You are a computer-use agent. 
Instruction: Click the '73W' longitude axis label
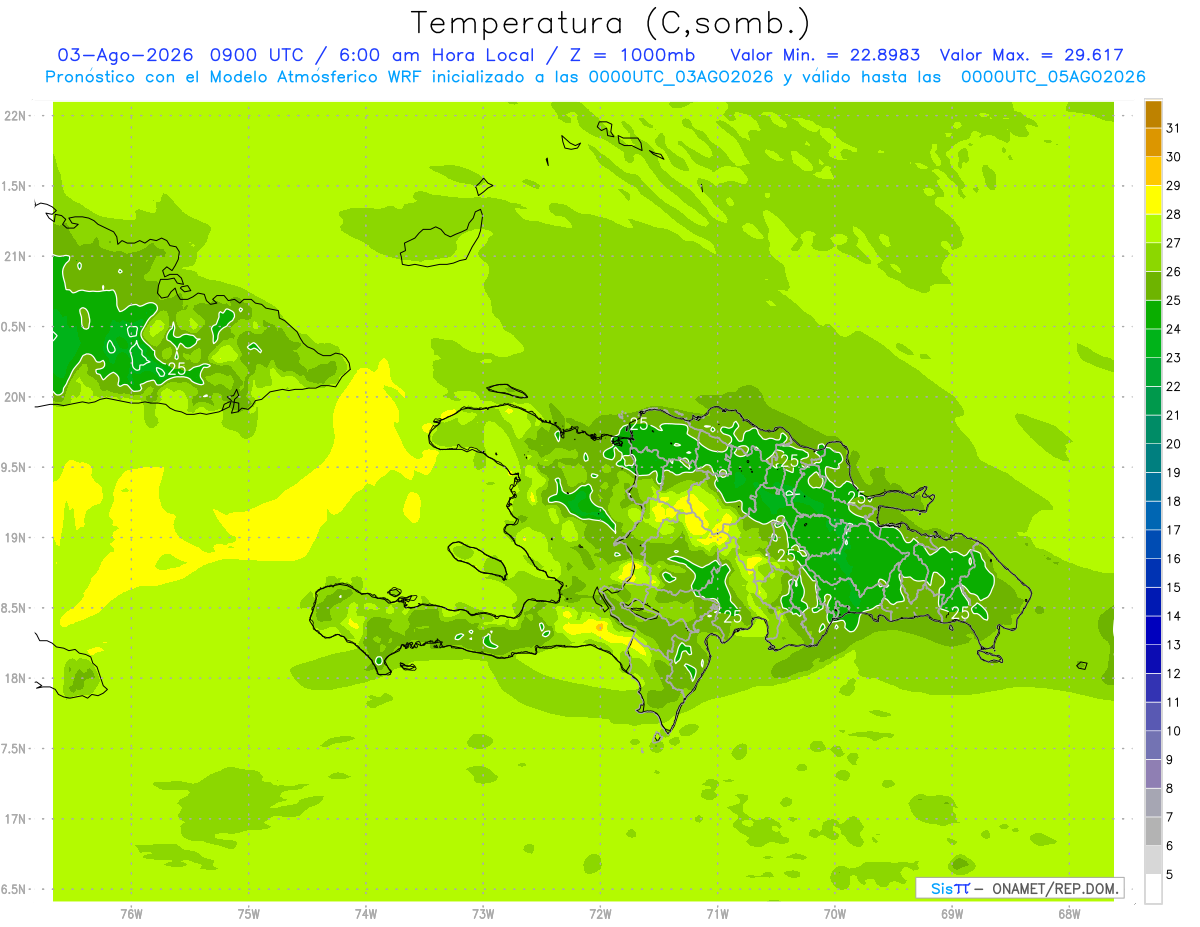[x=483, y=914]
